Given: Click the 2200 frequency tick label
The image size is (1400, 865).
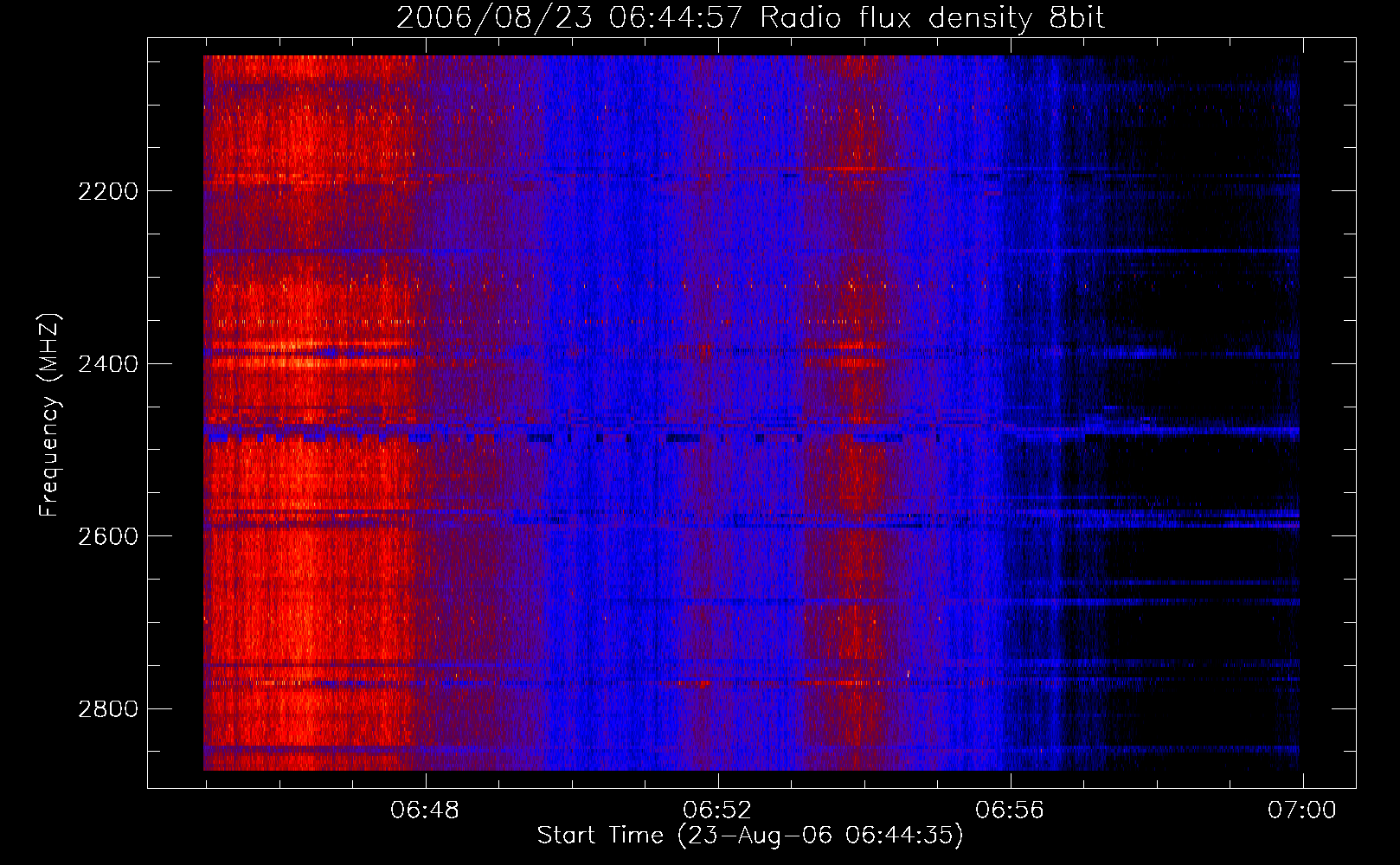Looking at the screenshot, I should click(x=108, y=191).
